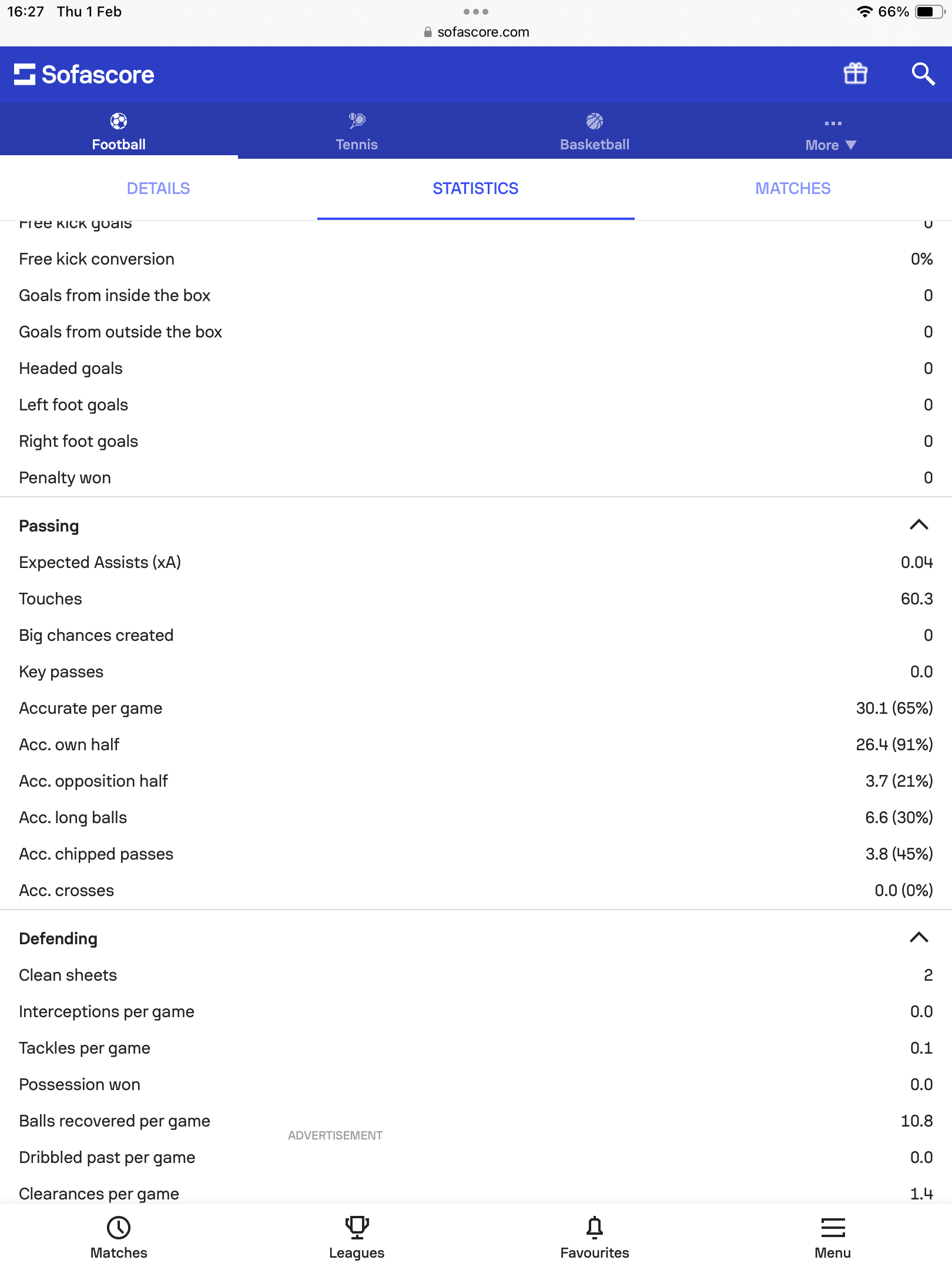Collapse the Defending section

[x=919, y=938]
